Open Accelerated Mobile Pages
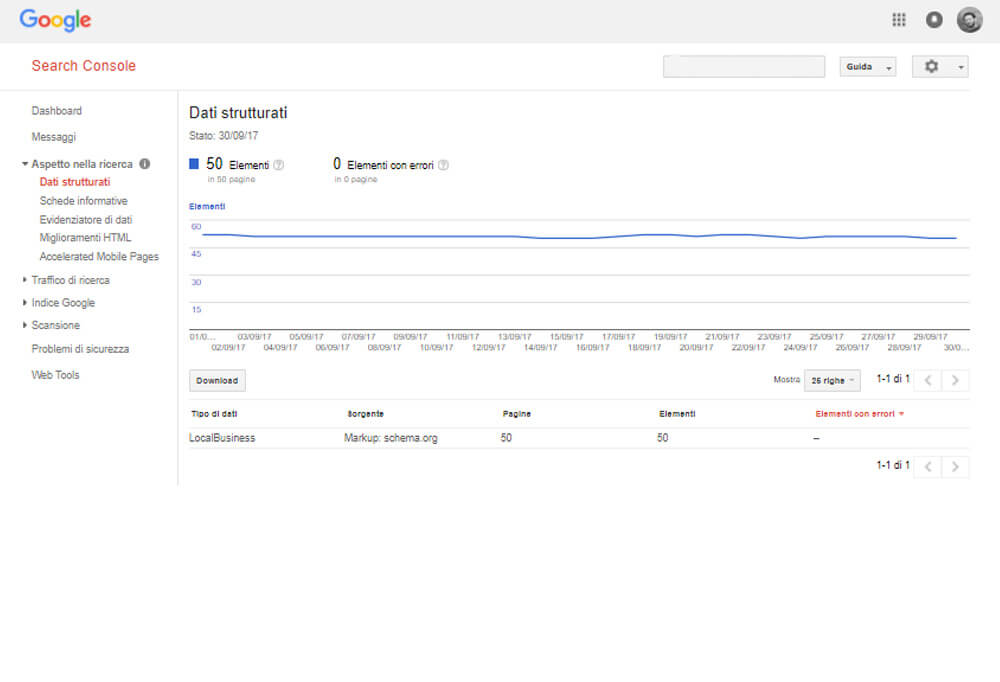 click(99, 256)
